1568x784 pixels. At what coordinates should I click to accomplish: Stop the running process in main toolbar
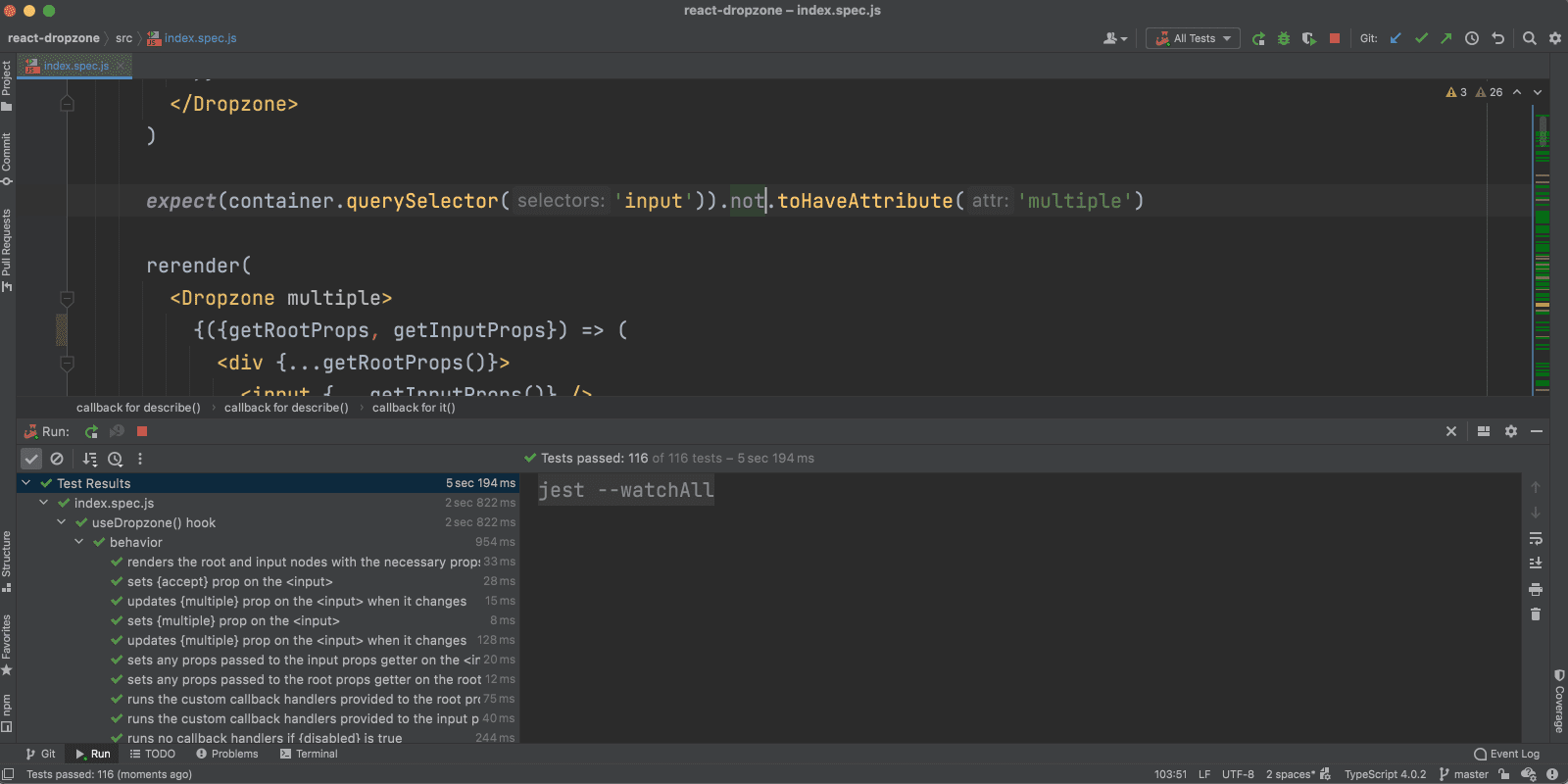[1335, 38]
